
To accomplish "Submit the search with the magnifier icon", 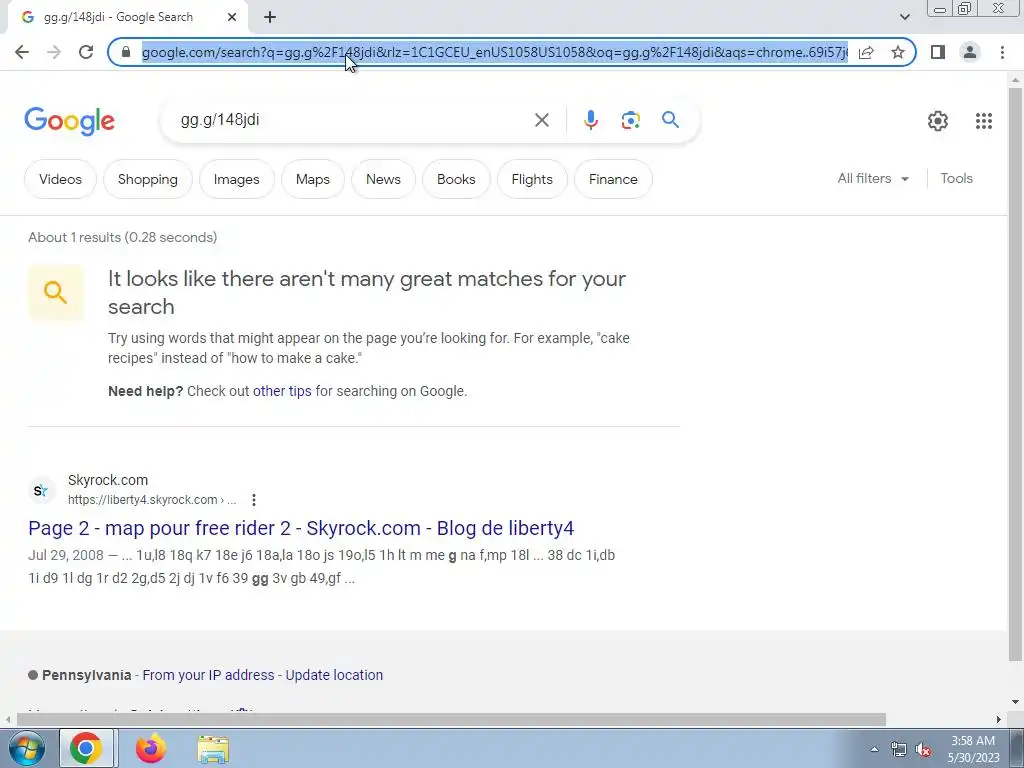I will coord(670,120).
